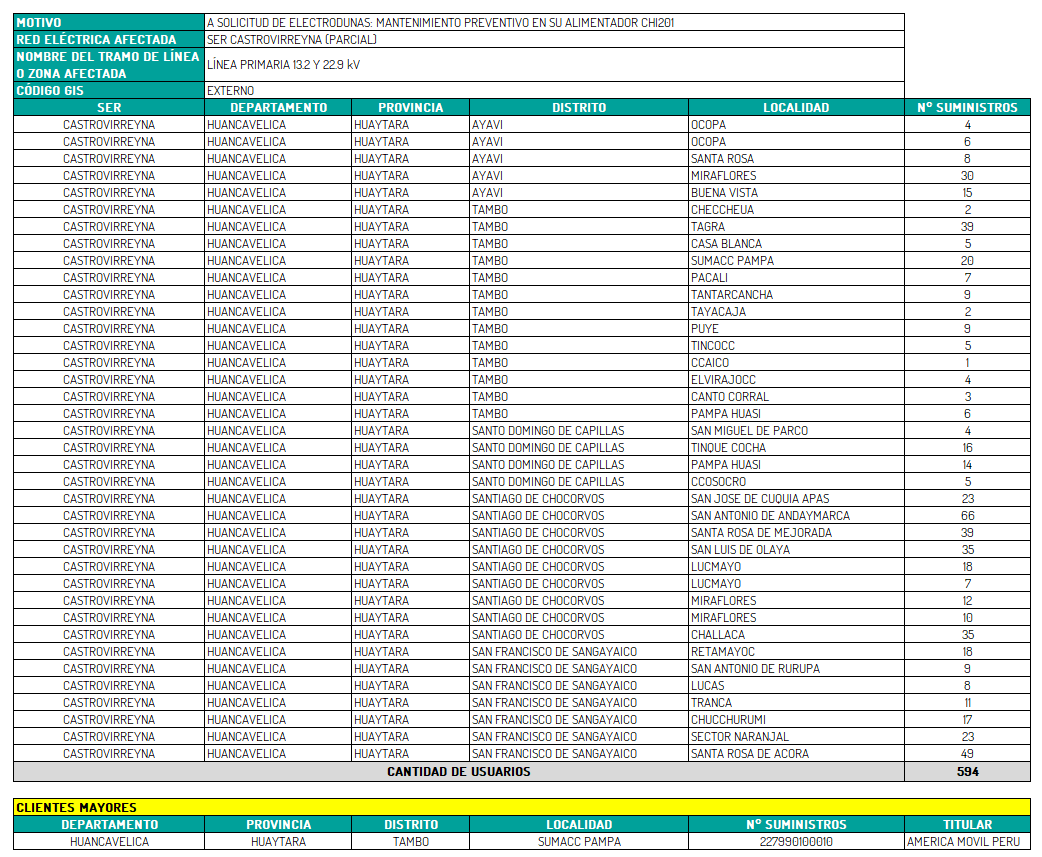Screen dimensions: 1042x857
Task: Click the SAN MIGUEL DE PARCO cell
Action: coord(796,431)
